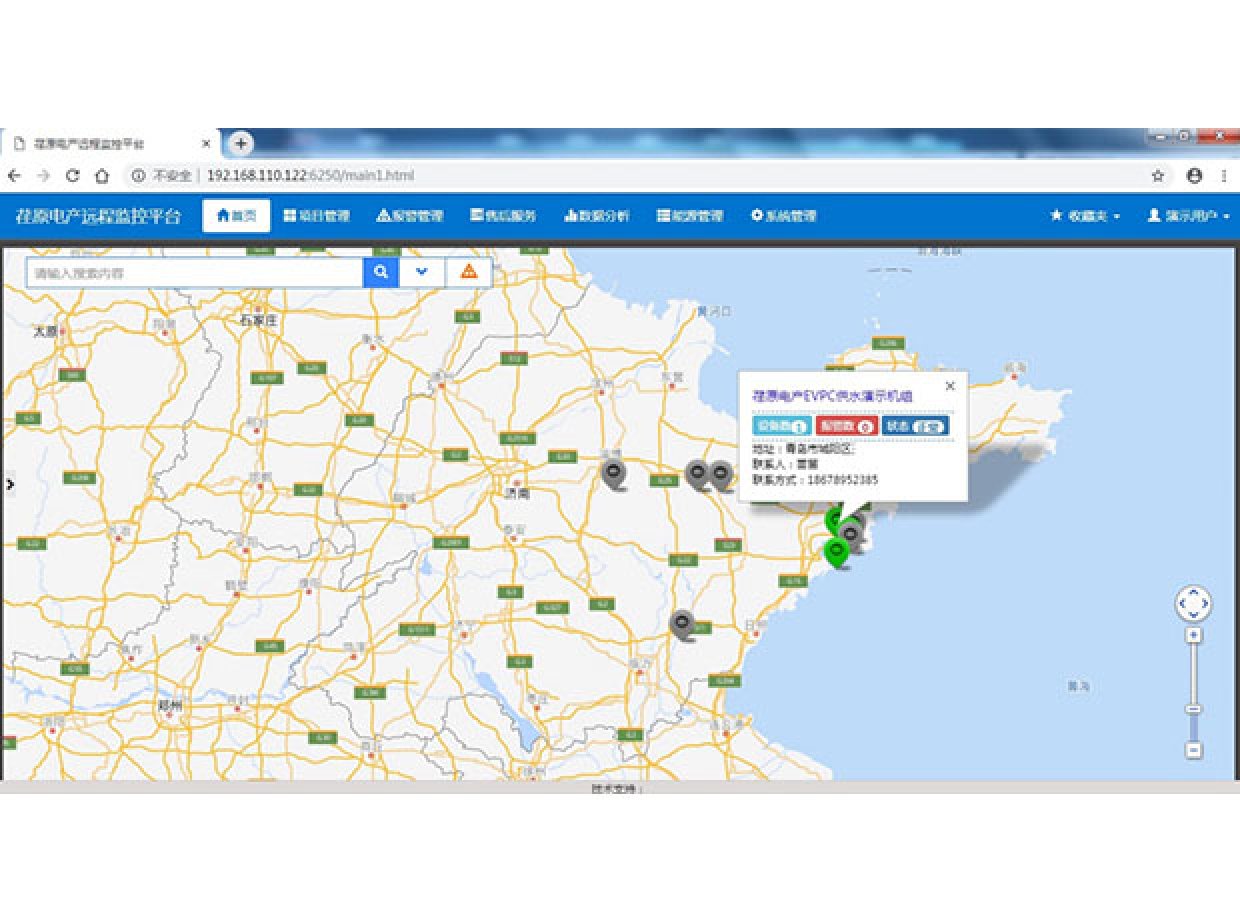
Task: Click the blue search magnifier button
Action: pos(380,272)
